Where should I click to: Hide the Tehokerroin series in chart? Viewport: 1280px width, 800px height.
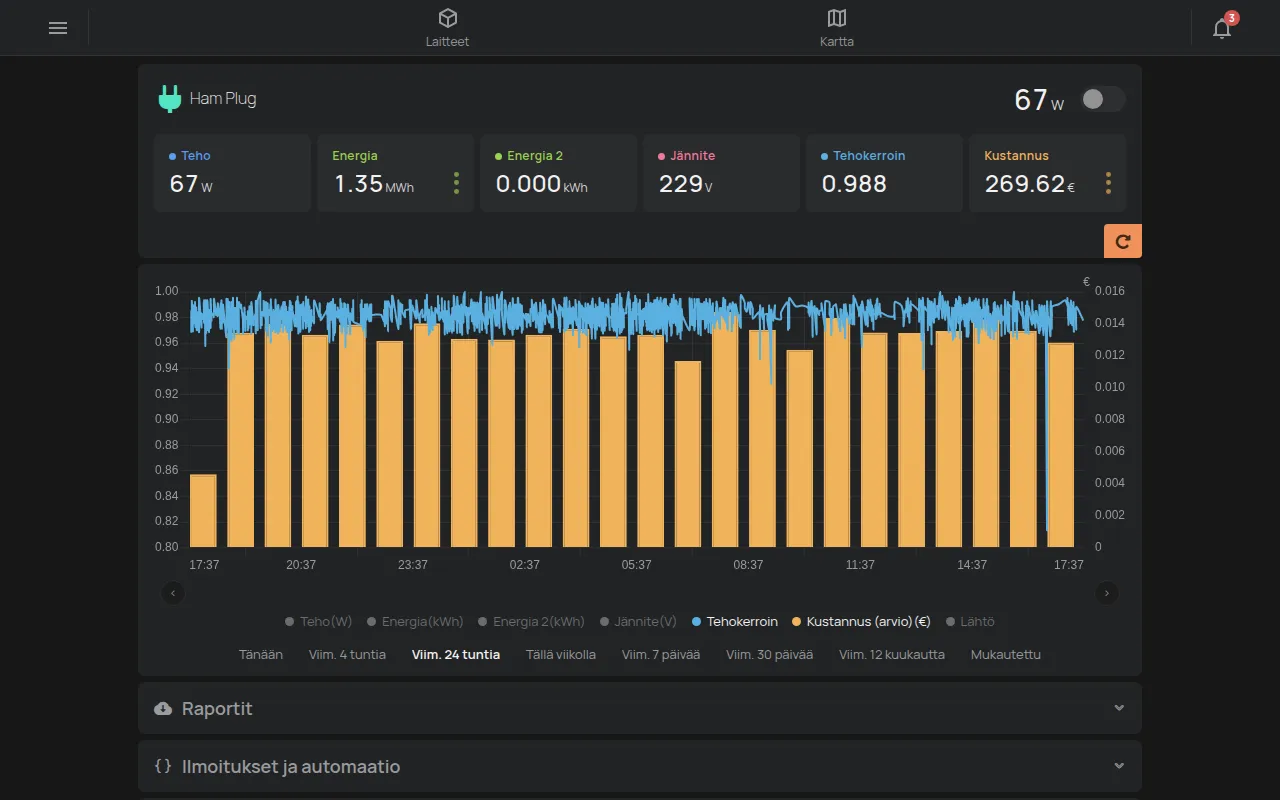tap(735, 621)
